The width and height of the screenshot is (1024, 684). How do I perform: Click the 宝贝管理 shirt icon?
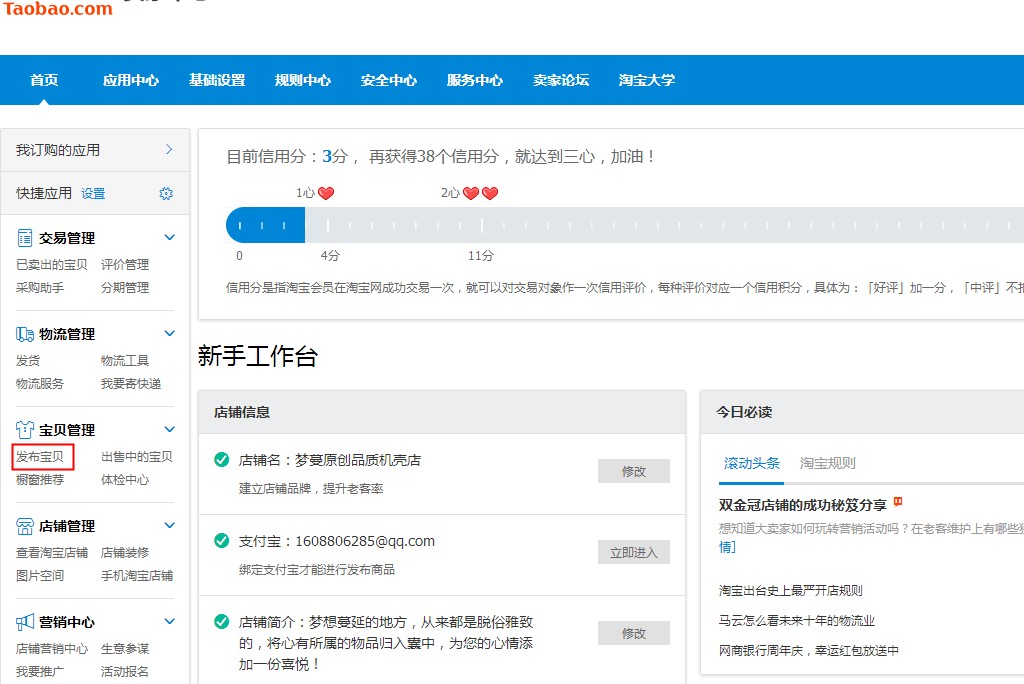[25, 430]
